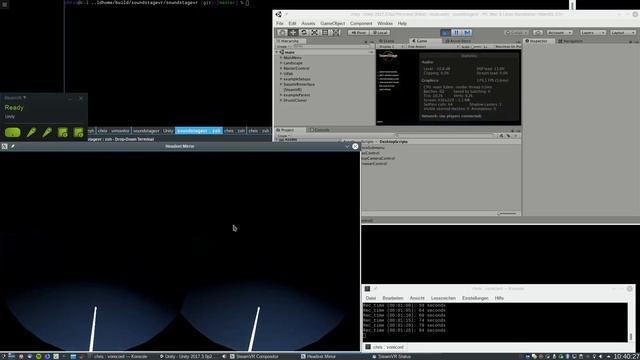Open the Free Aspect dropdown in Game view

(x=433, y=47)
